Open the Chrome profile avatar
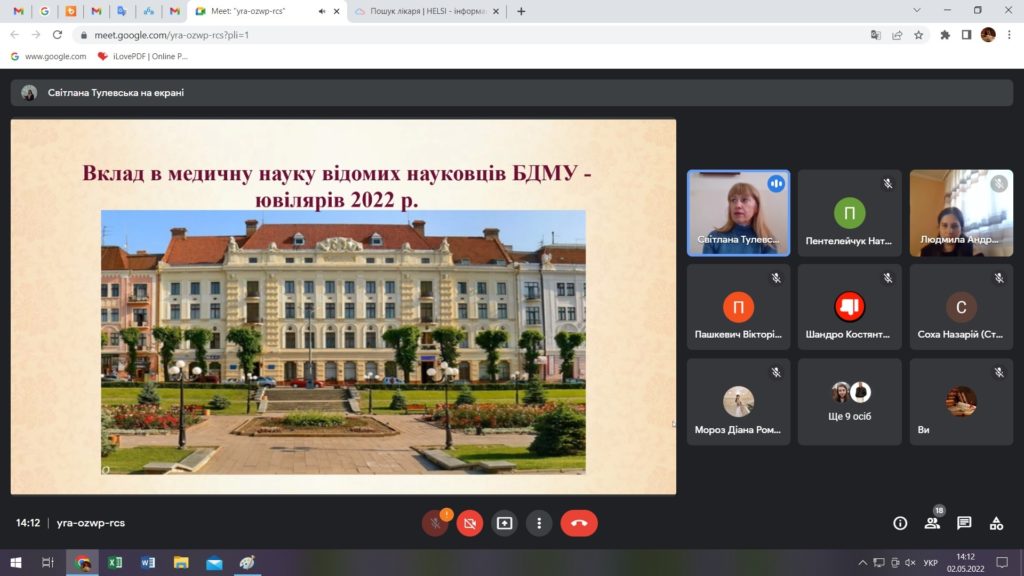The height and width of the screenshot is (576, 1024). tap(988, 35)
